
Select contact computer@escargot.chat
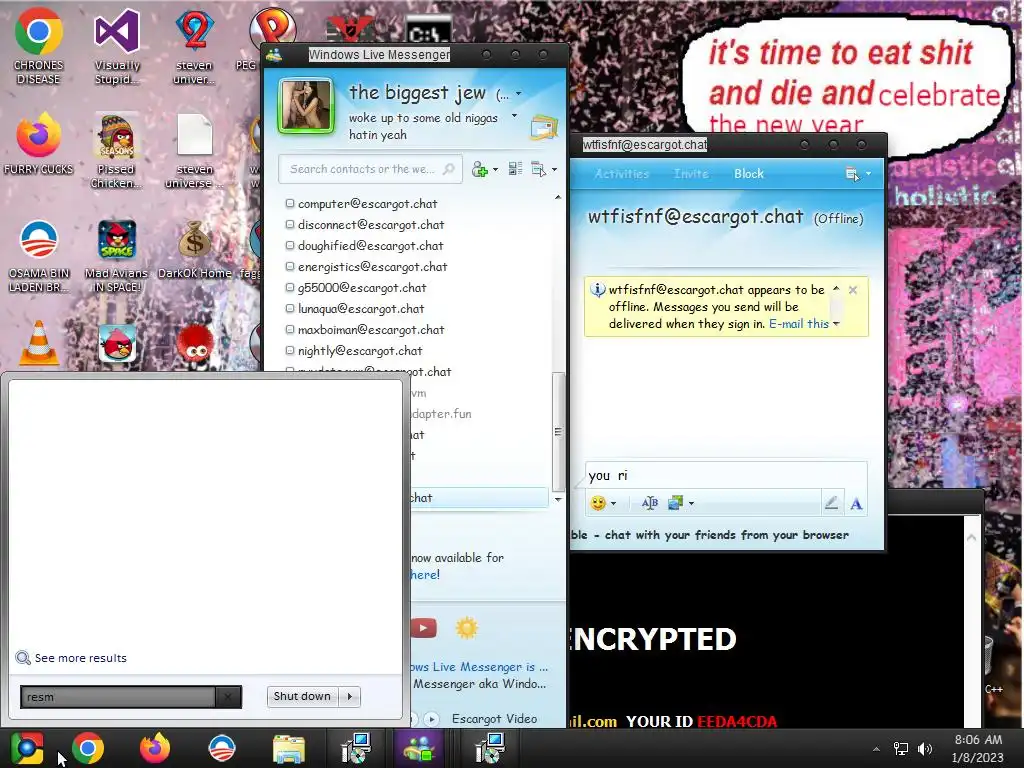coord(368,204)
